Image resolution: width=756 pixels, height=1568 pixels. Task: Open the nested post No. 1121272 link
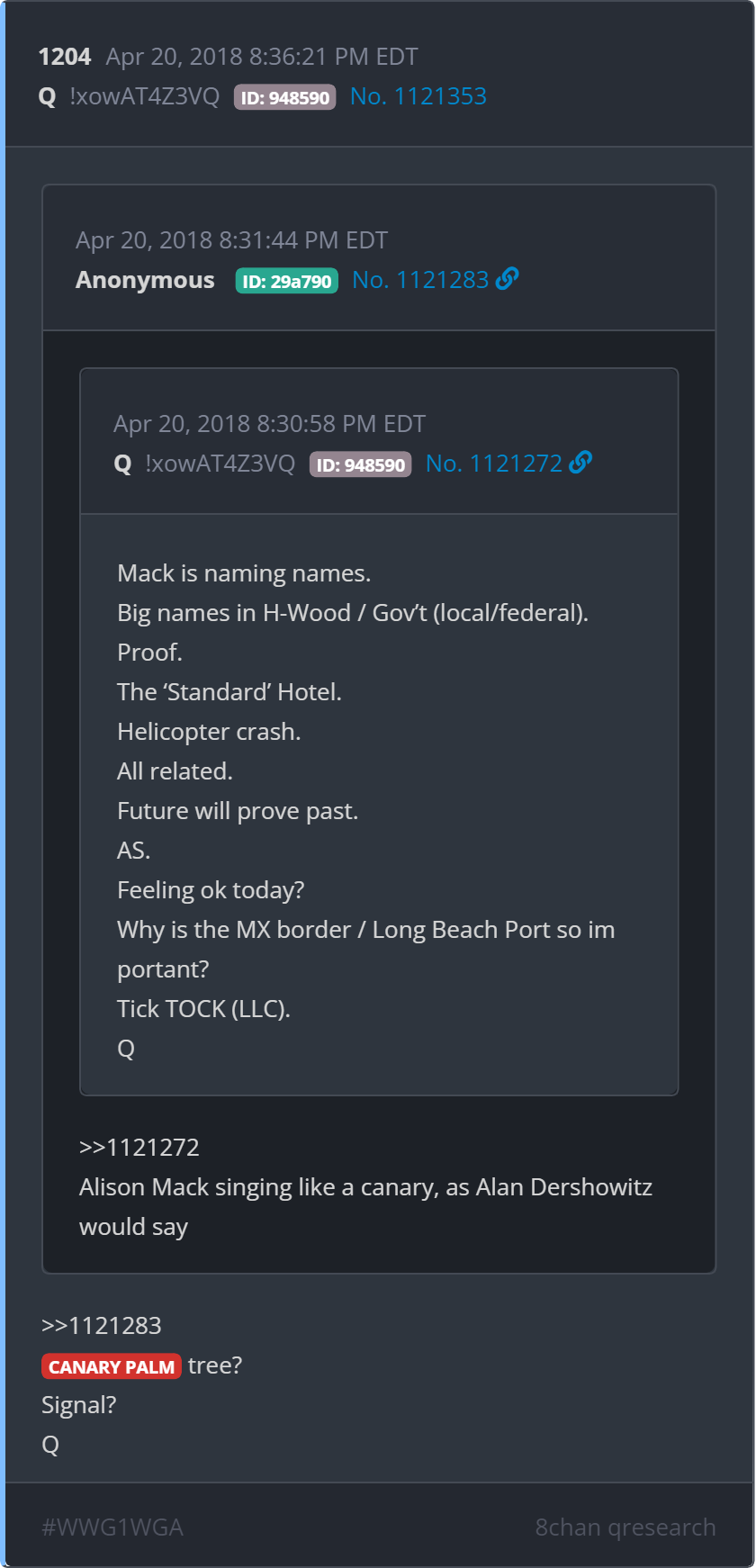[494, 464]
